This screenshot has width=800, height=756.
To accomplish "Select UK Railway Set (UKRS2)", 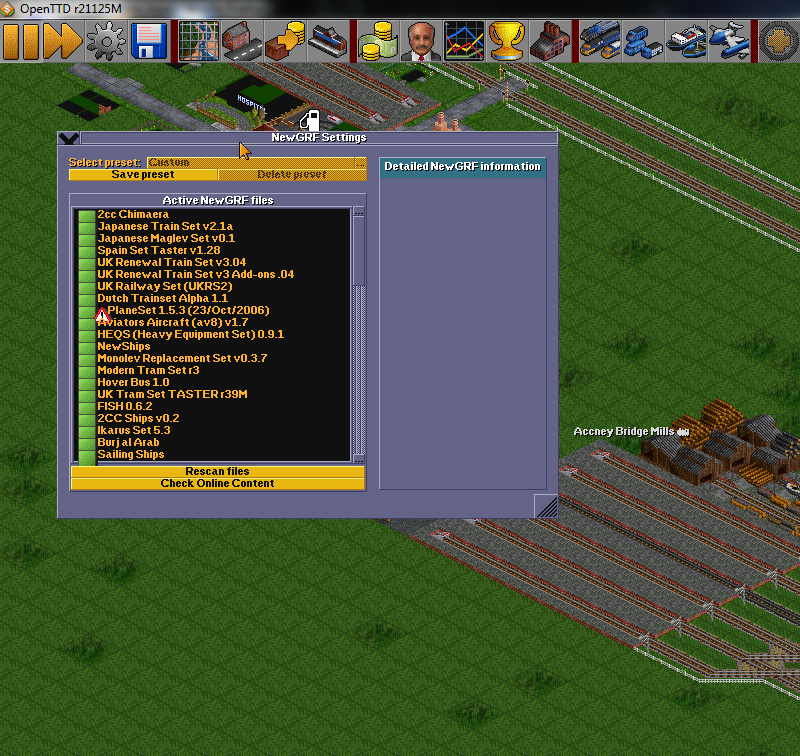I will pyautogui.click(x=212, y=286).
